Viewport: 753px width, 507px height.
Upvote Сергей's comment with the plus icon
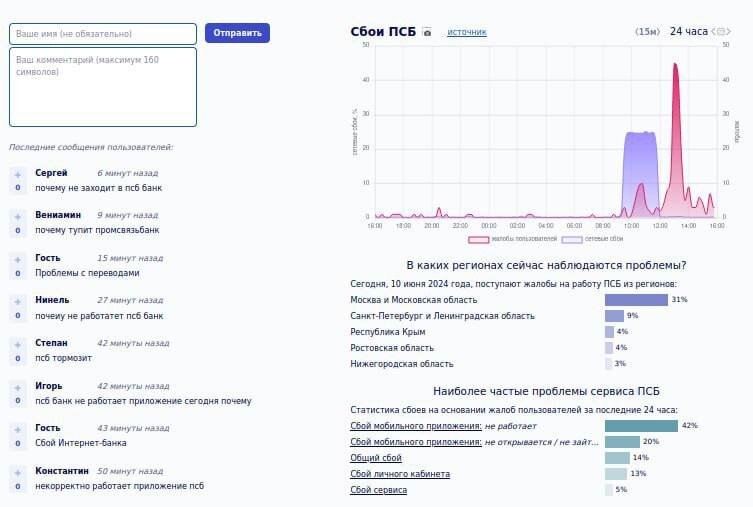point(18,175)
